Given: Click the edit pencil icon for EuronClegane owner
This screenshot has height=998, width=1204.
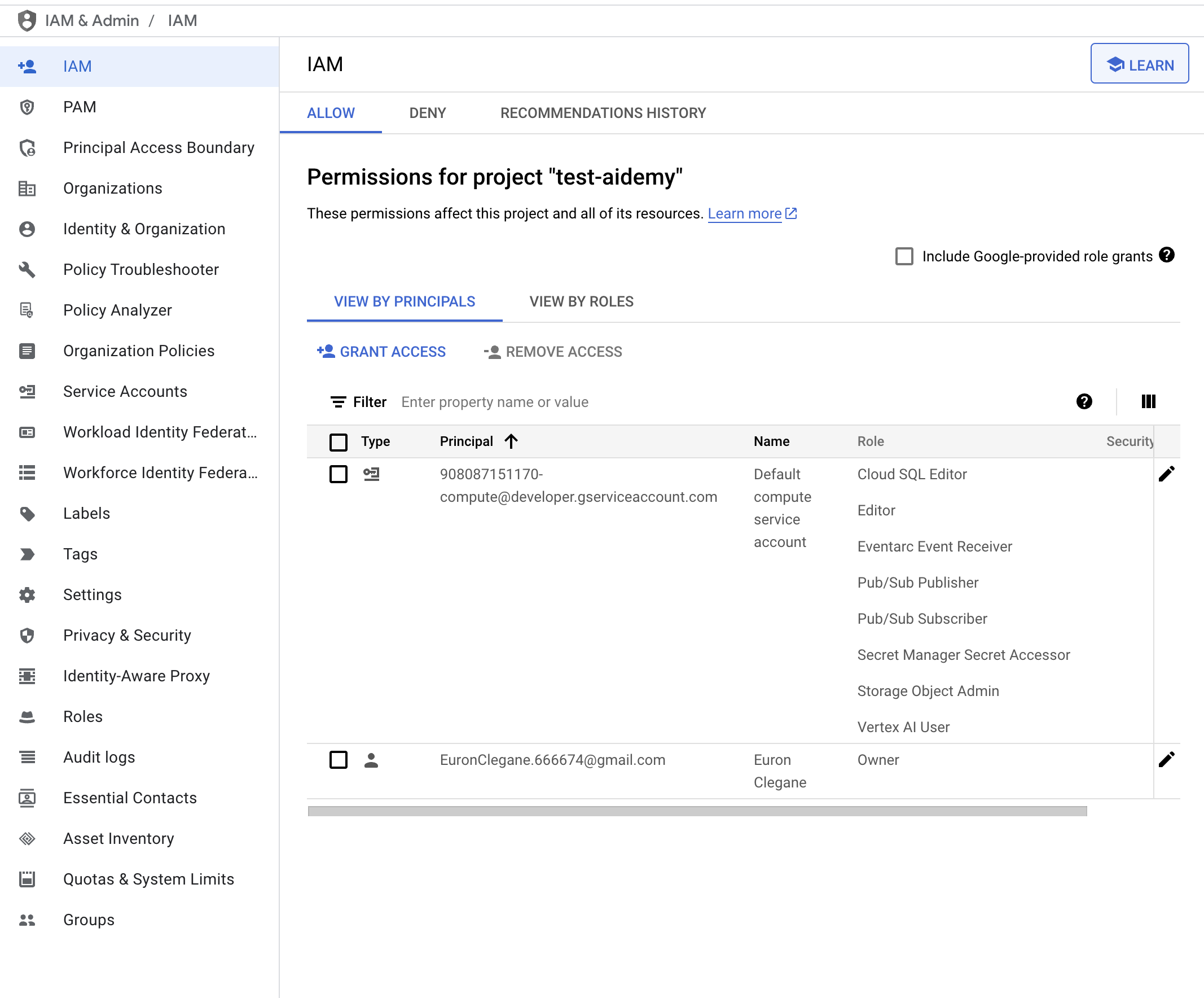Looking at the screenshot, I should point(1167,759).
